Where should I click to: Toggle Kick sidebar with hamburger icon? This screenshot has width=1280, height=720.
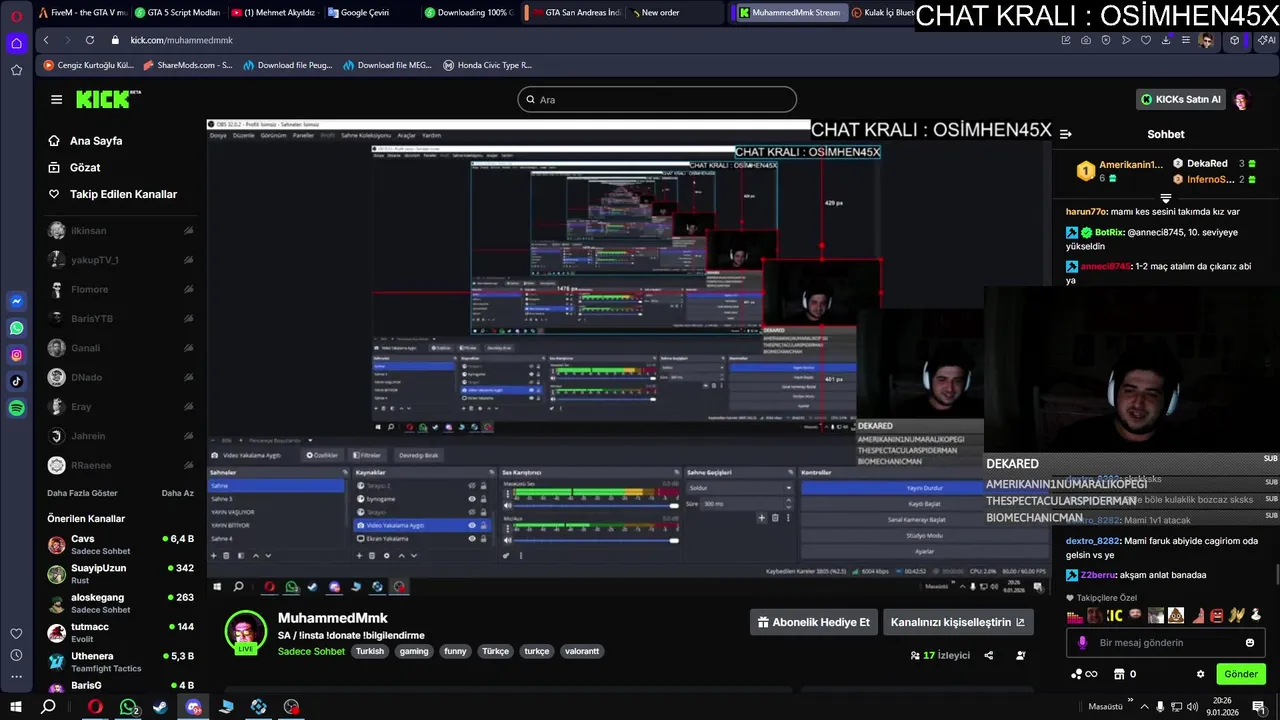coord(56,99)
